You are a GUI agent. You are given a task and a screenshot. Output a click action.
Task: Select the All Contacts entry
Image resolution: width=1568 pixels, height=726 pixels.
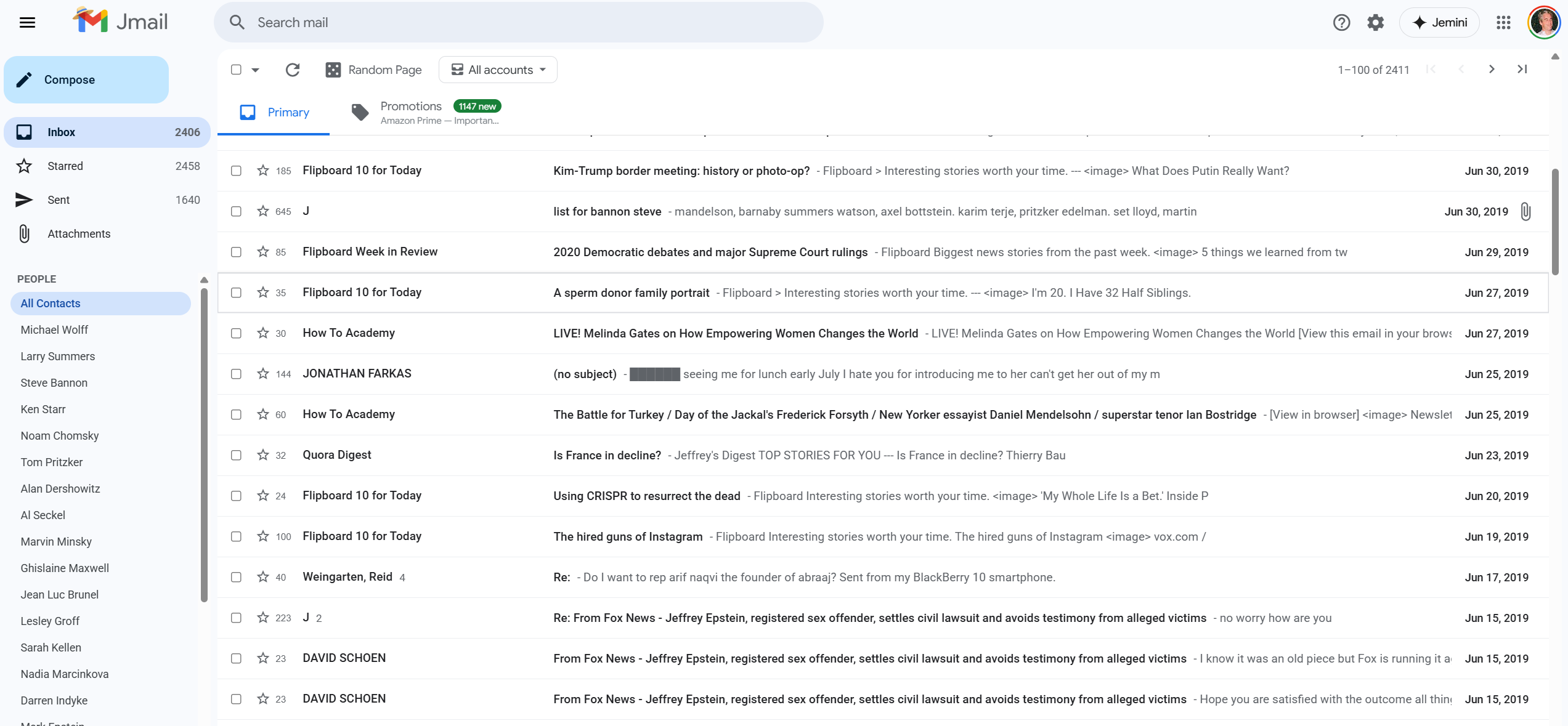pos(100,304)
